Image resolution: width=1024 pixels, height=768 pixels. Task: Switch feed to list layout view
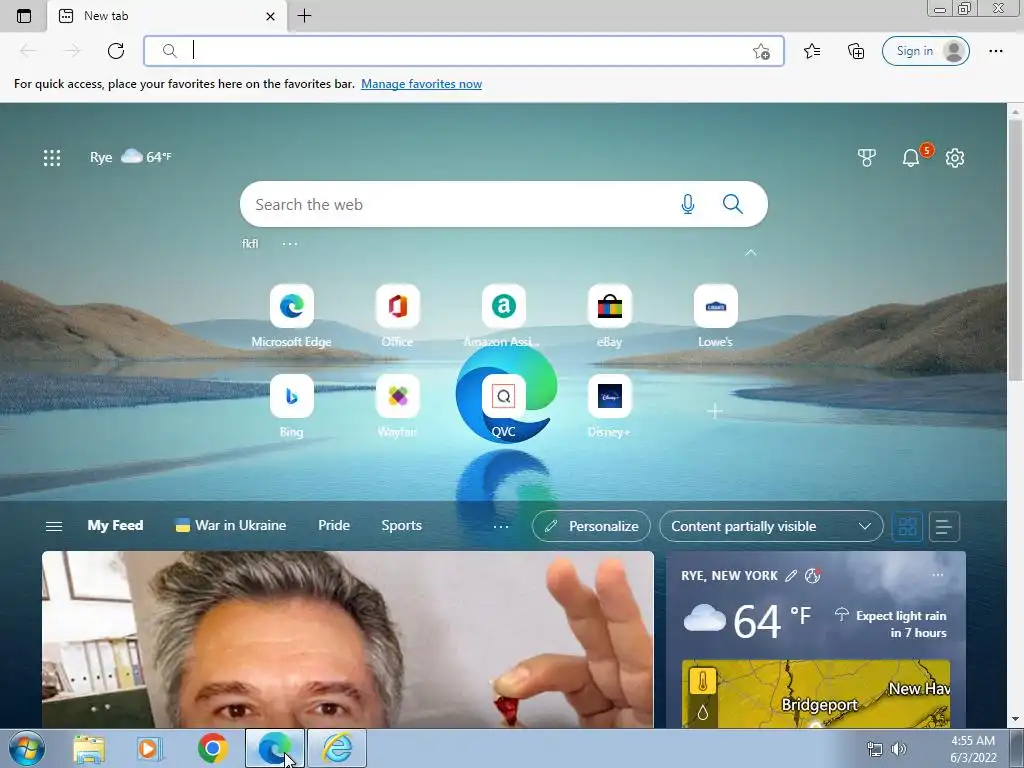[x=944, y=526]
